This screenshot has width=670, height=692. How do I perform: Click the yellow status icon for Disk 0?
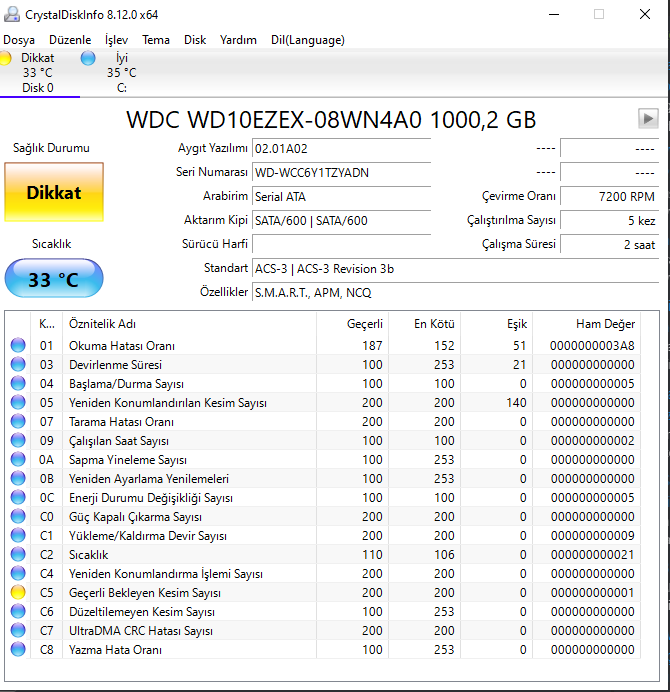click(5, 58)
